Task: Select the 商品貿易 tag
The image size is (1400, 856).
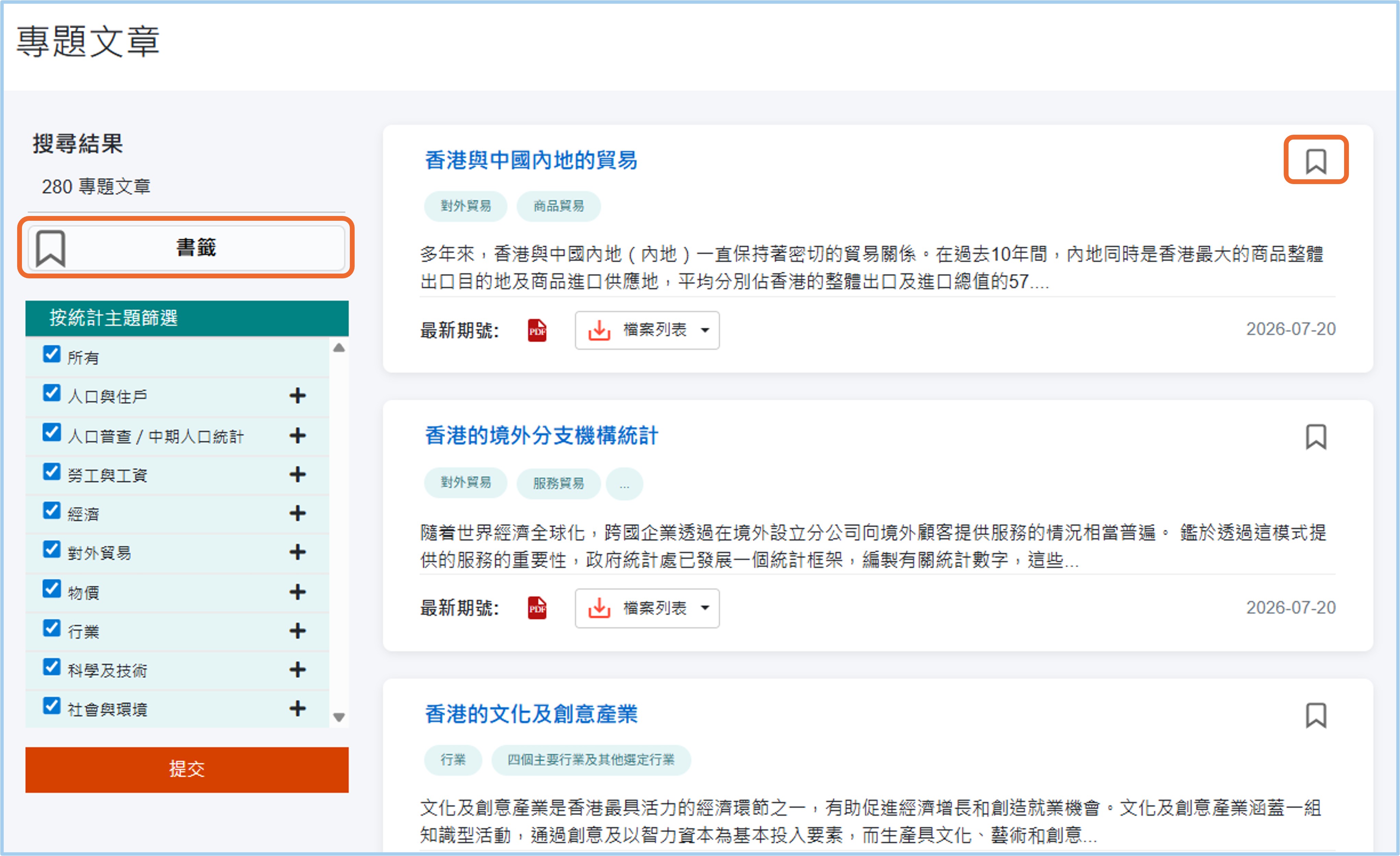Action: pos(558,206)
